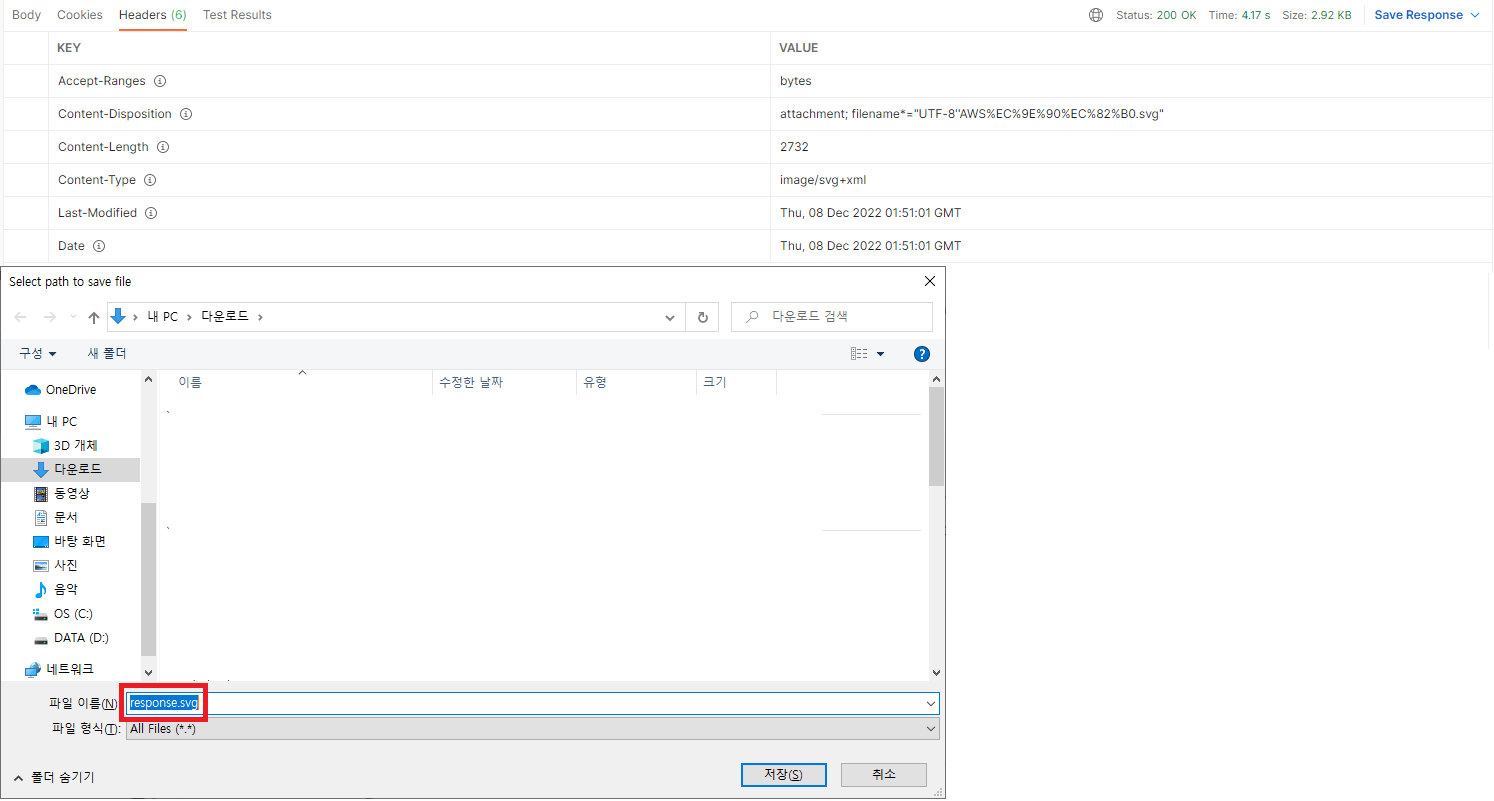The image size is (1494, 801).
Task: Select 네트워크 in the sidebar
Action: (x=75, y=668)
